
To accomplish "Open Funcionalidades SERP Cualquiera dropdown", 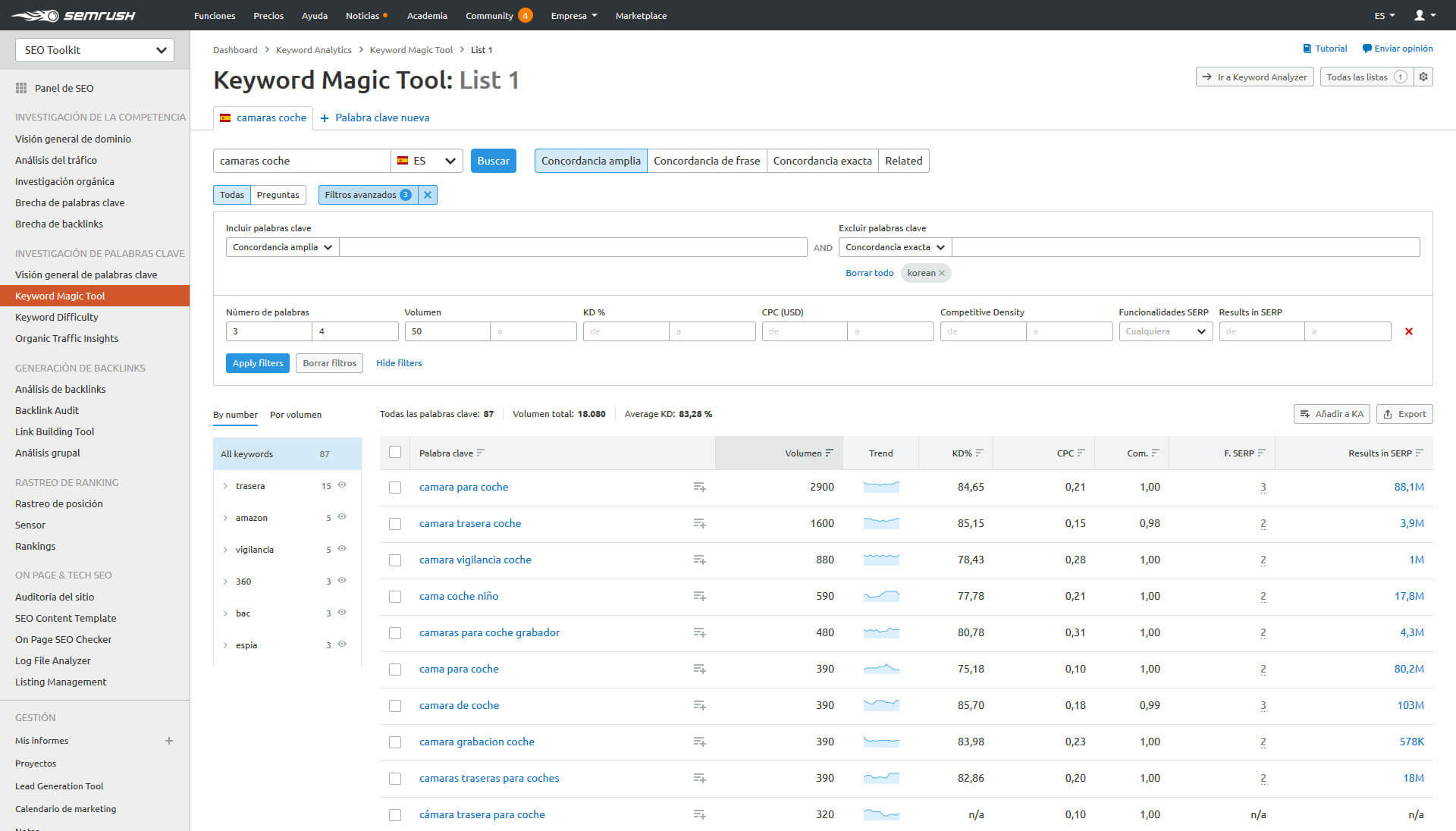I will pos(1166,331).
